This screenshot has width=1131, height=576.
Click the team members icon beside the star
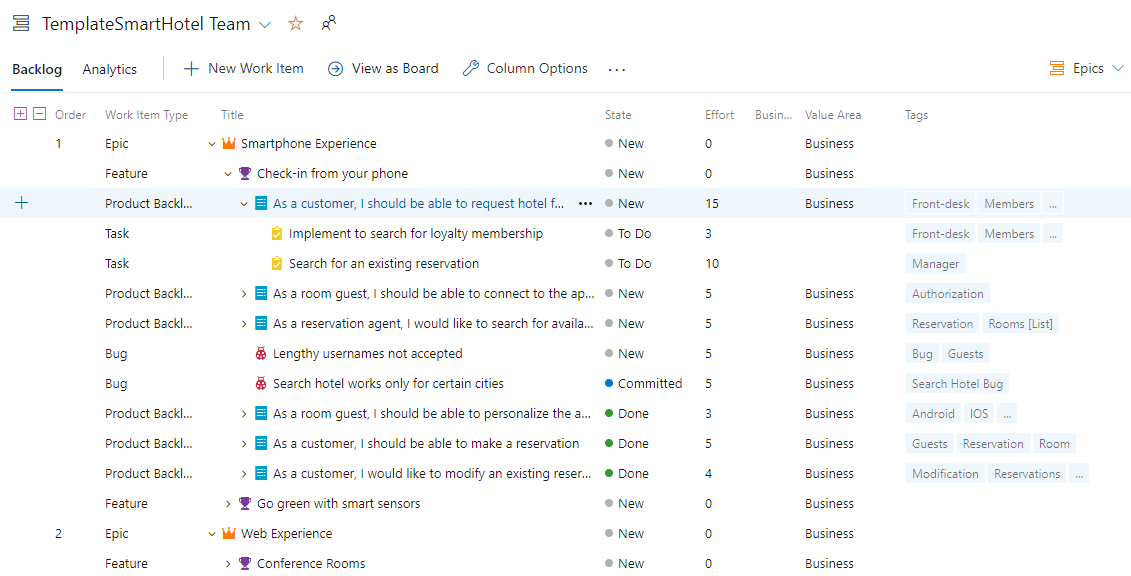[328, 23]
